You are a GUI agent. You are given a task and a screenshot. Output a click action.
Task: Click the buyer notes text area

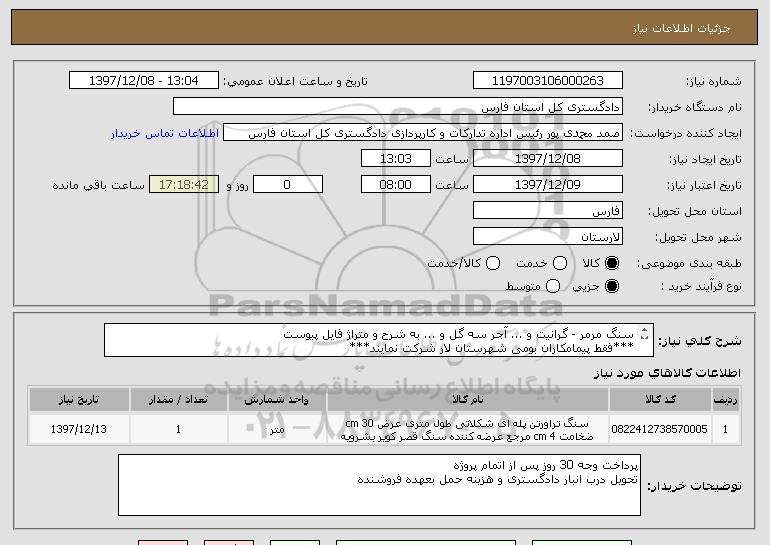coord(379,485)
